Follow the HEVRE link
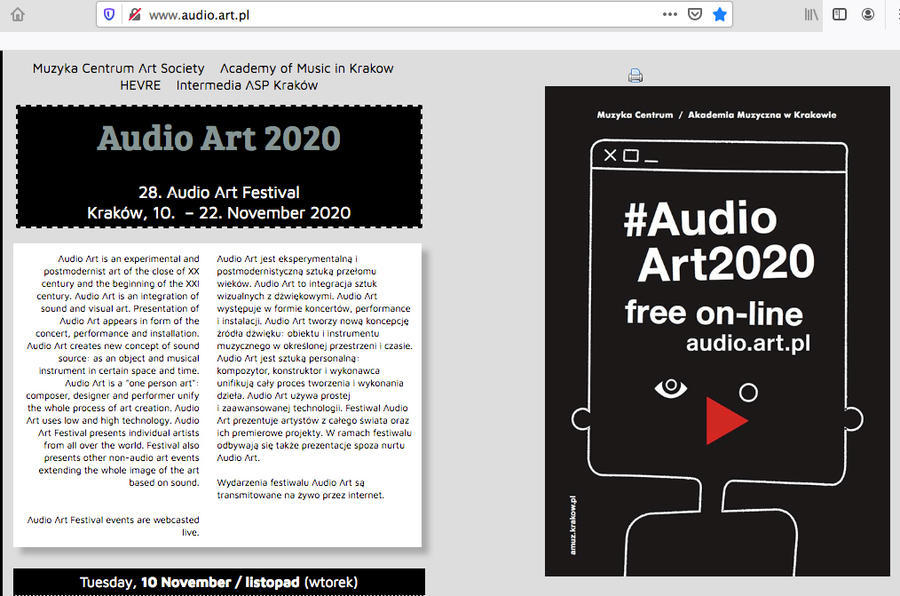 click(140, 85)
